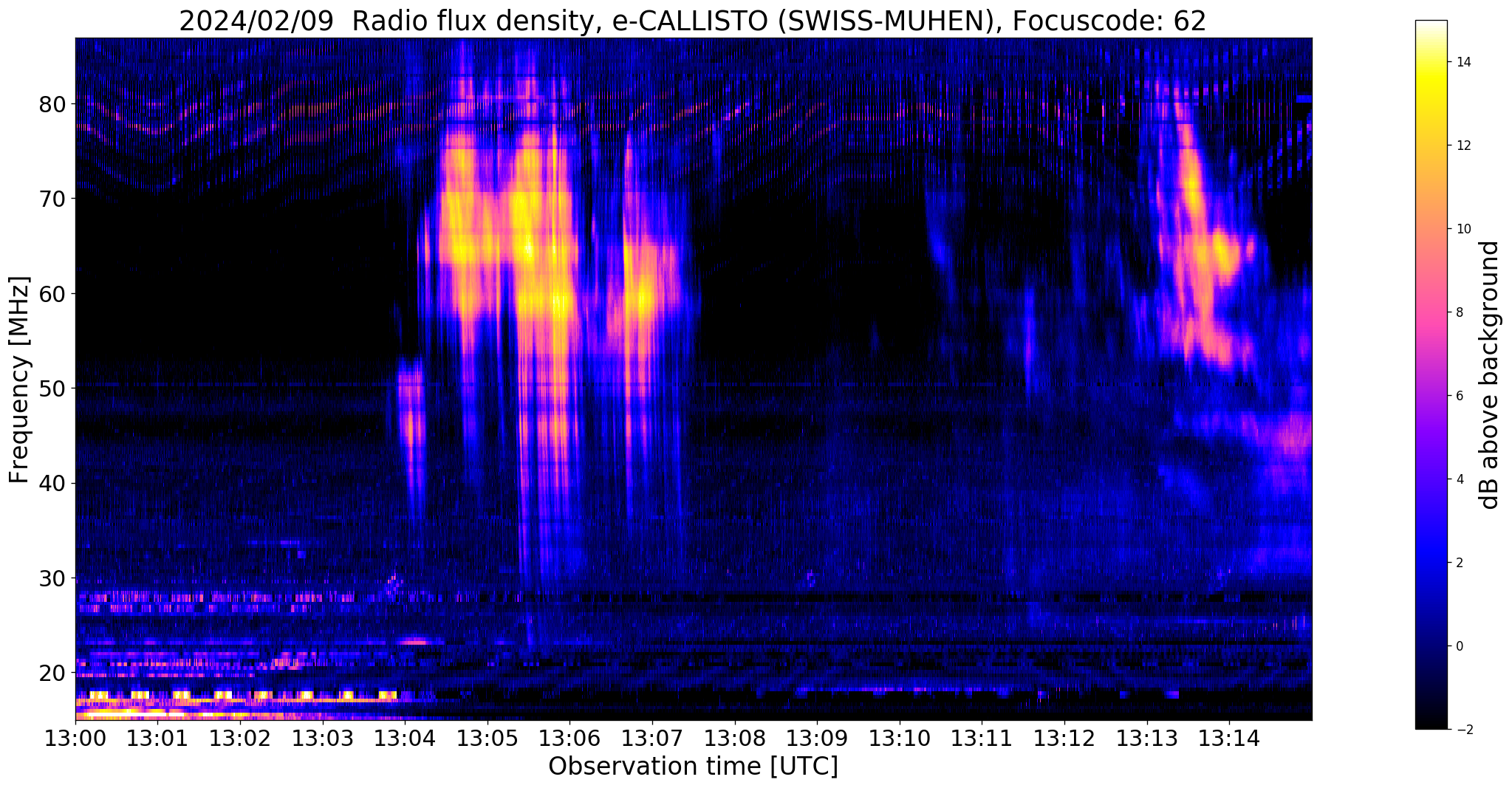The height and width of the screenshot is (788, 1512).
Task: Click the 20 MHz frequency tick label
Action: pos(52,673)
